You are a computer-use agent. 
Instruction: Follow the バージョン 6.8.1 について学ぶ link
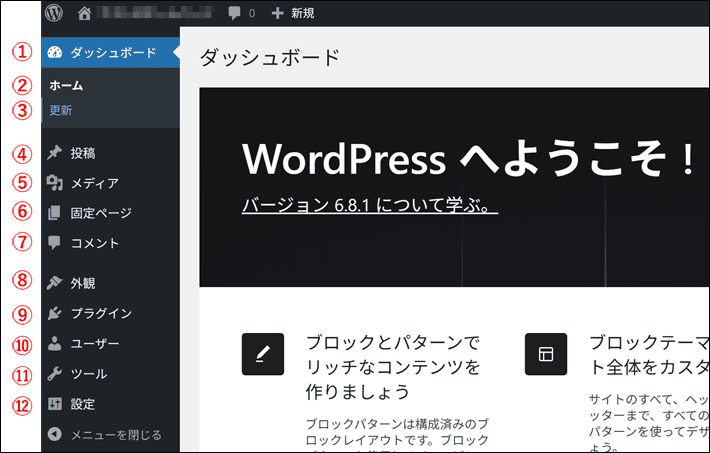point(369,206)
